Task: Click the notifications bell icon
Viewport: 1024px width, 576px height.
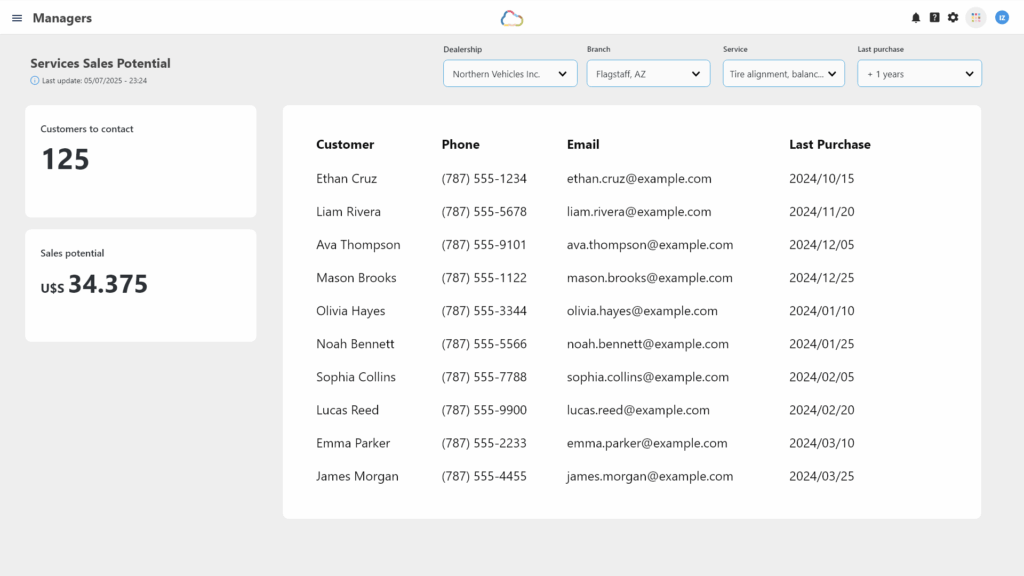Action: coord(916,18)
